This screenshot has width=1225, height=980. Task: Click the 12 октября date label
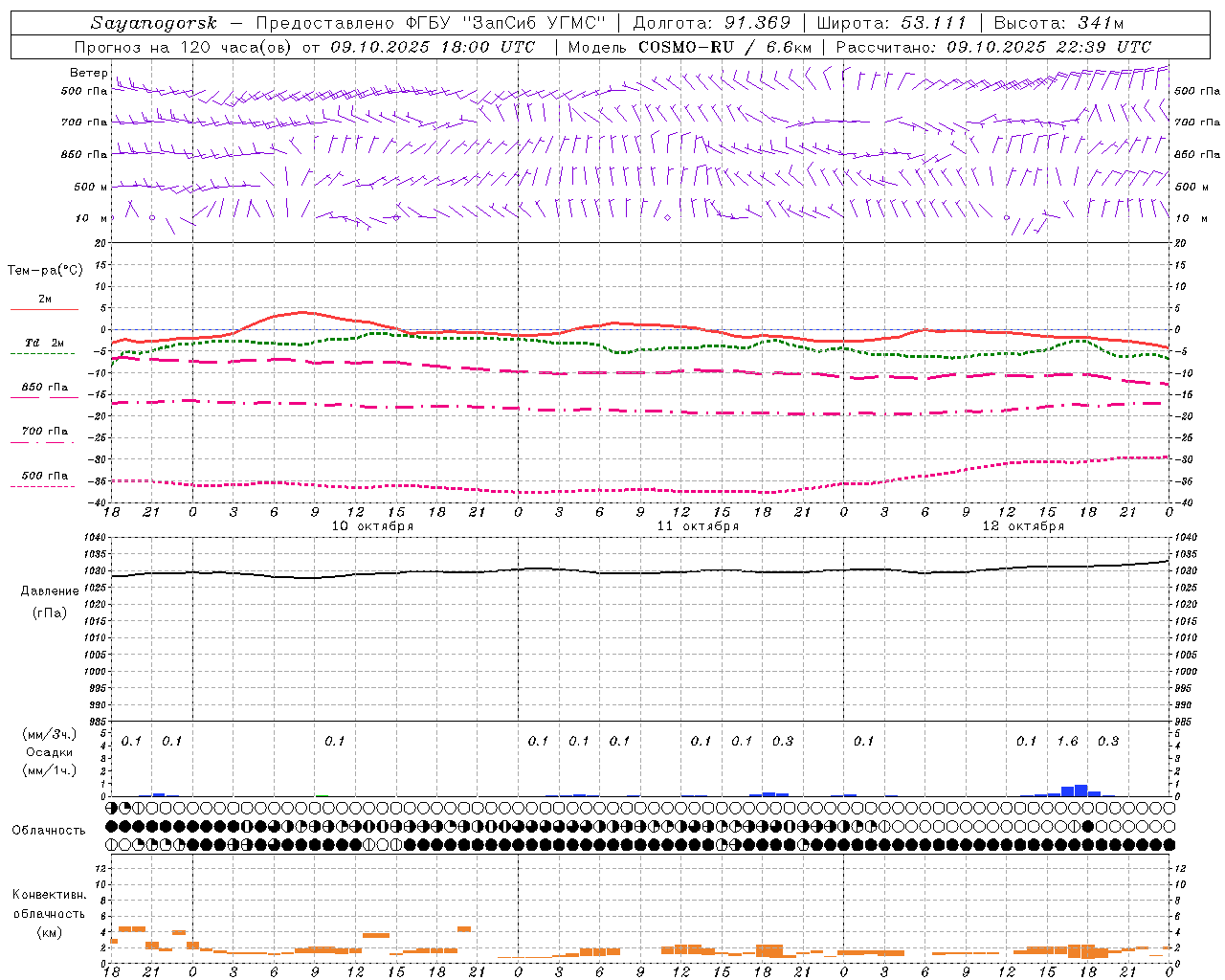click(1023, 526)
